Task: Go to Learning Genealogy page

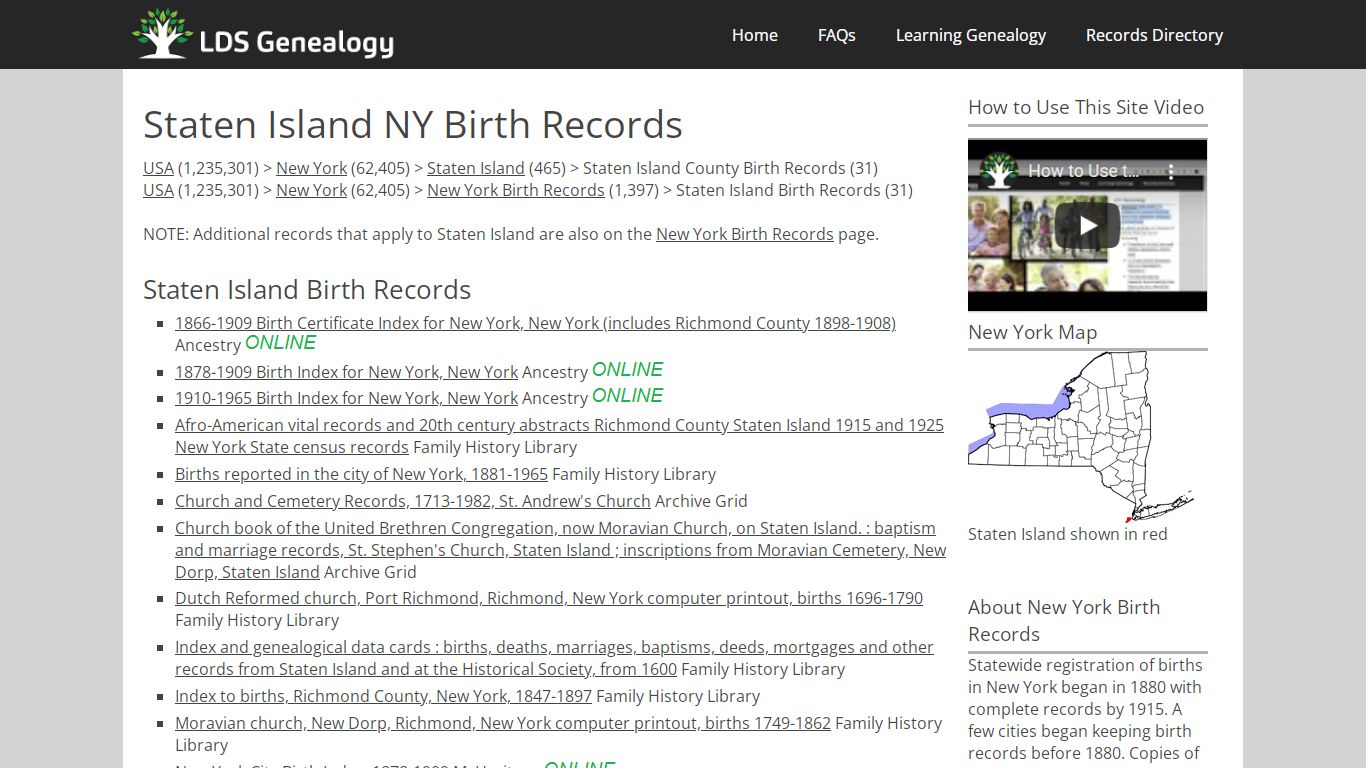Action: point(971,35)
